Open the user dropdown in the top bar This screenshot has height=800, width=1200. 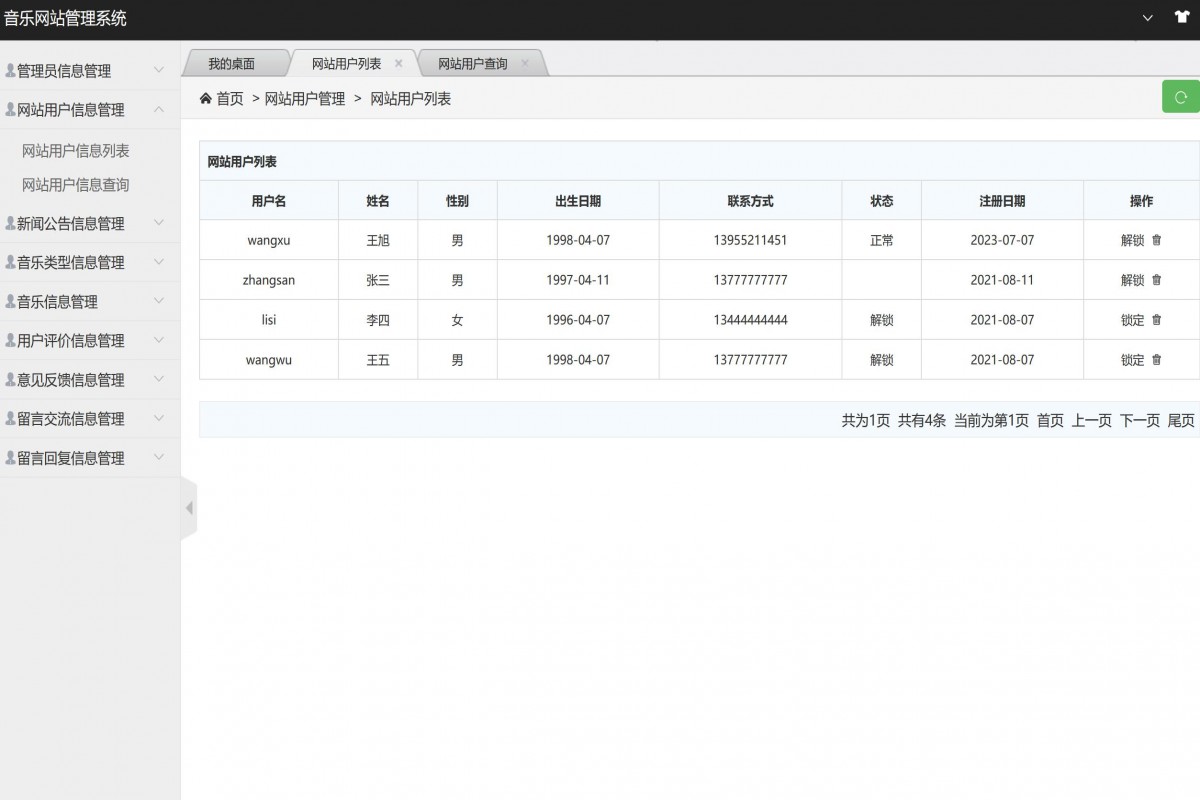point(1148,18)
